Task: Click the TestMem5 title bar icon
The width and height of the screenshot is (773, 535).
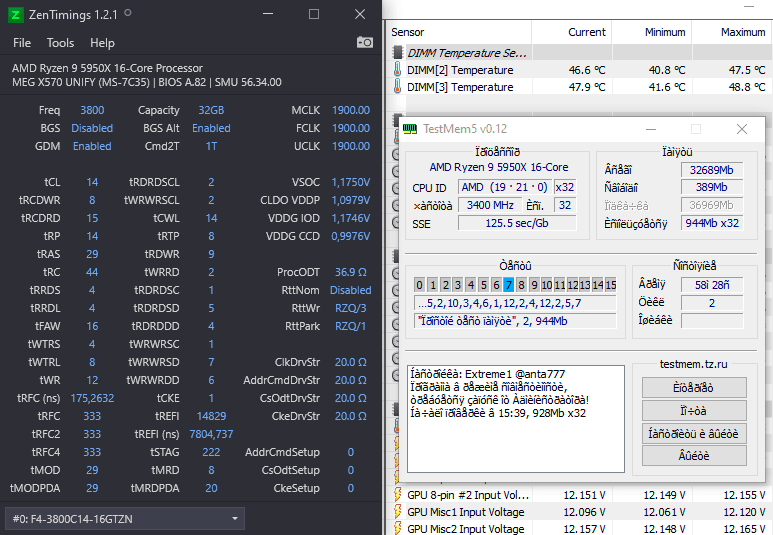Action: (x=410, y=129)
